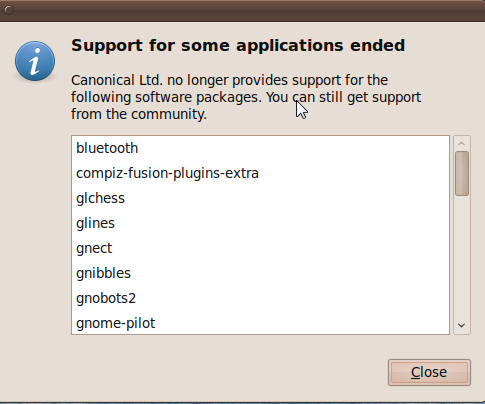The image size is (485, 404).
Task: Click the Close button
Action: [429, 372]
